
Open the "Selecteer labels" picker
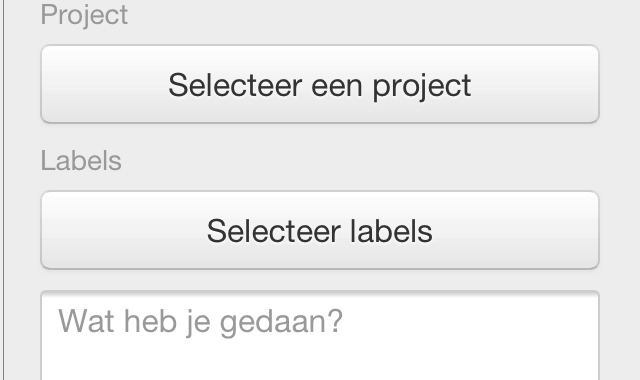[x=320, y=230]
